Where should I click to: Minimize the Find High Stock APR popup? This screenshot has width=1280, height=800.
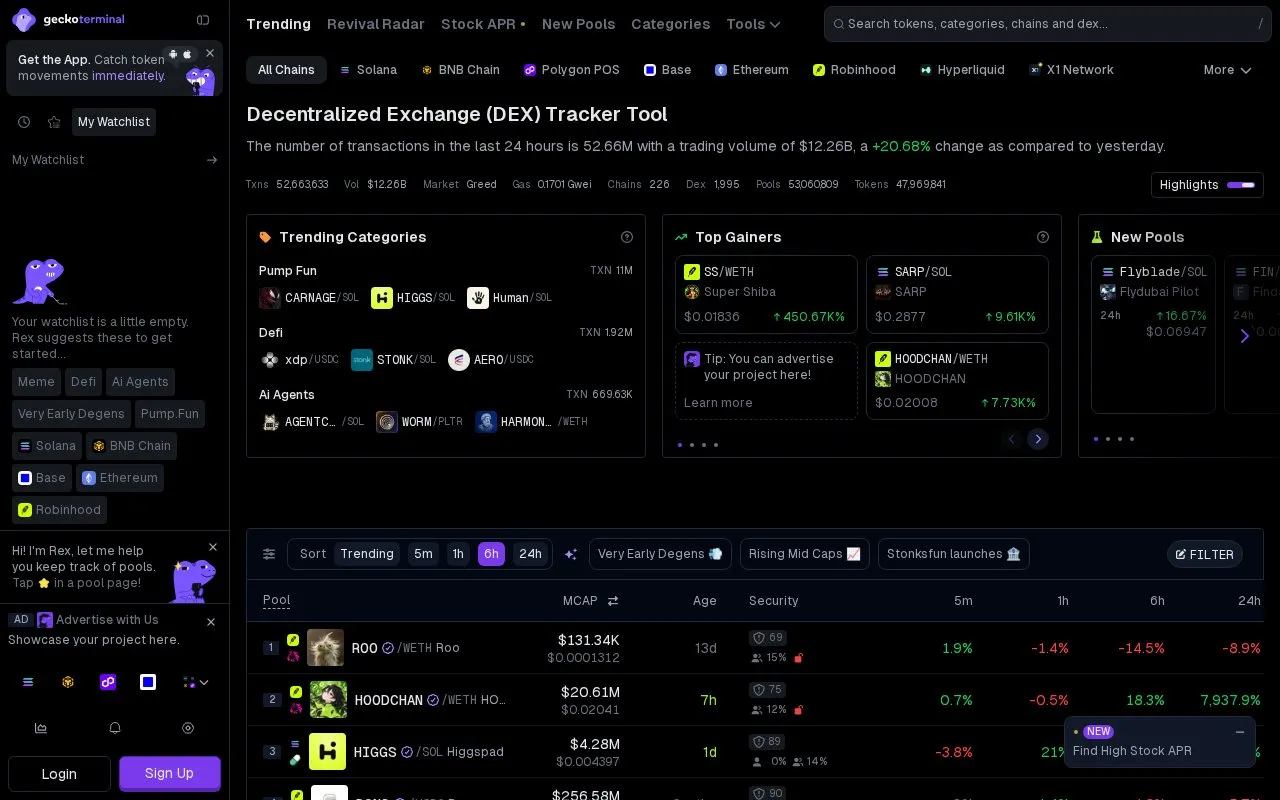point(1240,732)
